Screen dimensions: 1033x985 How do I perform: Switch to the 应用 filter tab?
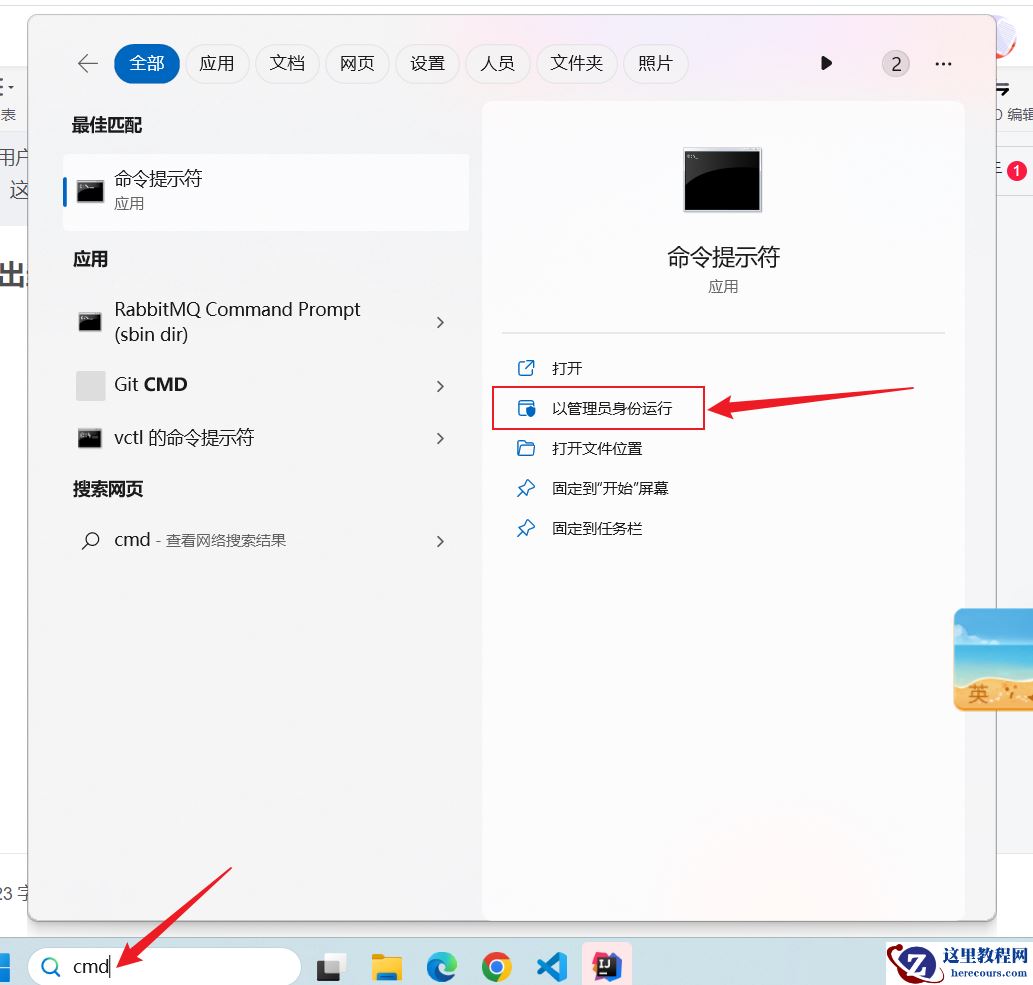click(x=217, y=63)
